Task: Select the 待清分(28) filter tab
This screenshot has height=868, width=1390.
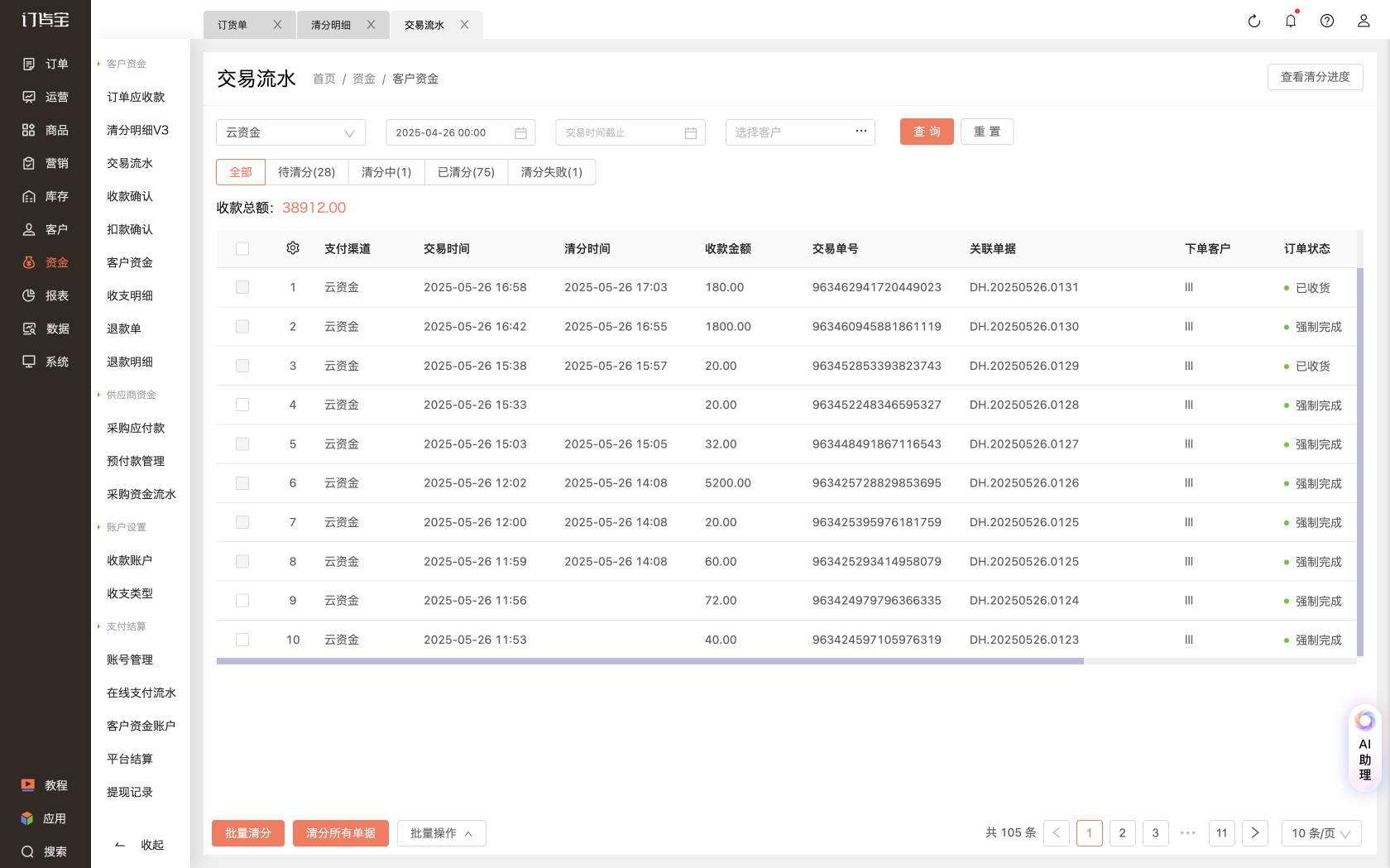Action: (307, 172)
